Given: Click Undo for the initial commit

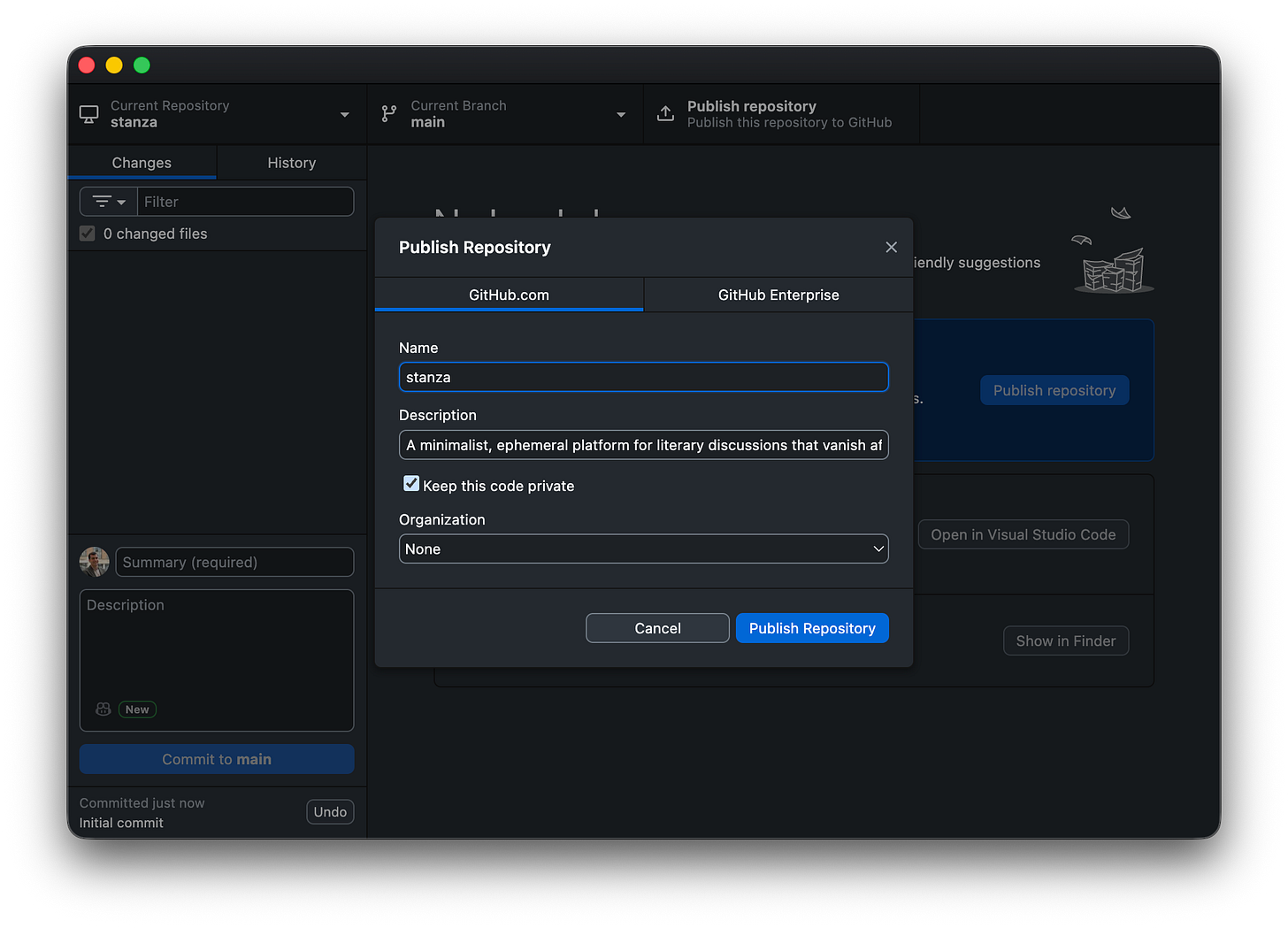Looking at the screenshot, I should (330, 811).
